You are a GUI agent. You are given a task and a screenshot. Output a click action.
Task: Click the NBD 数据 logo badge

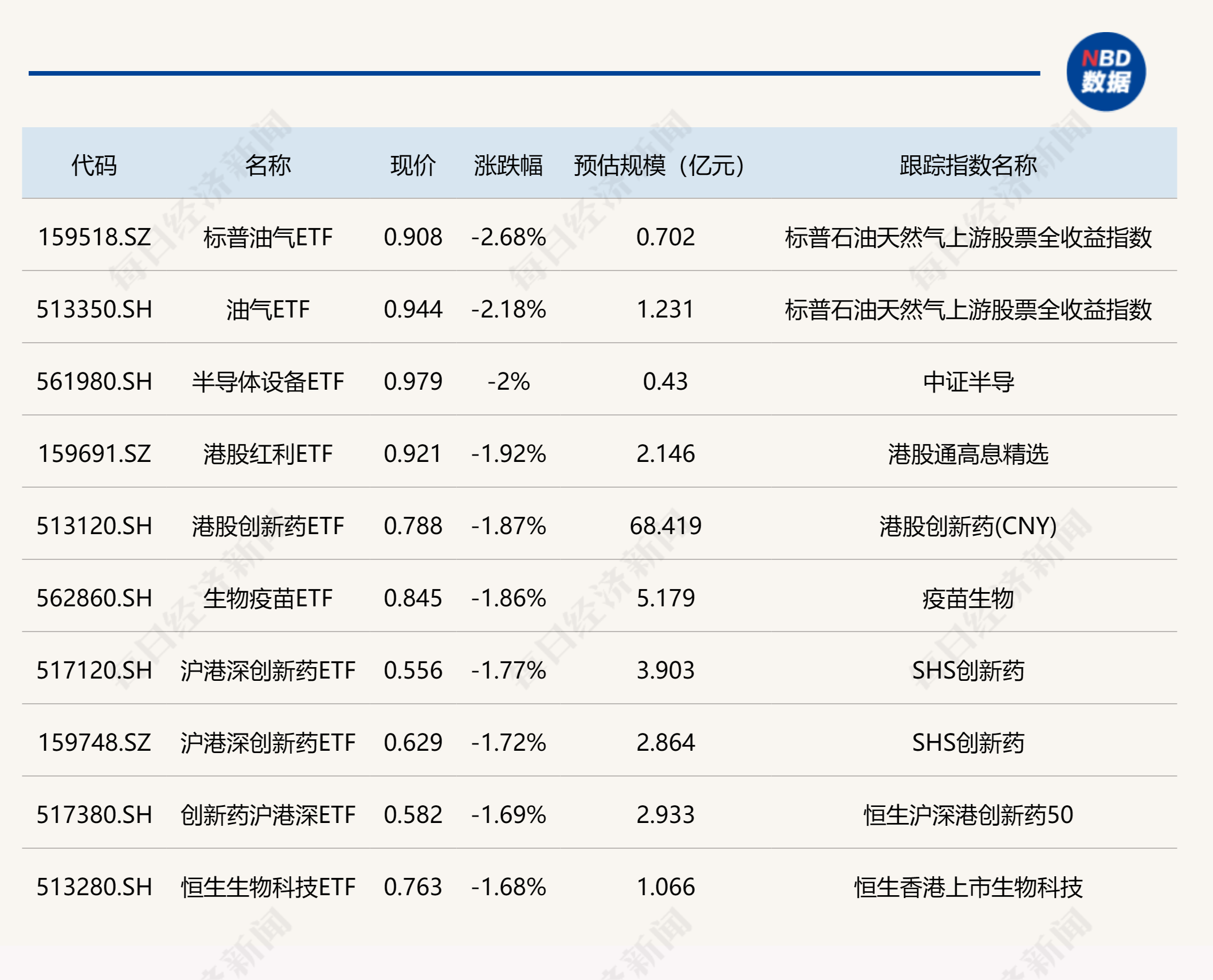pos(1106,72)
